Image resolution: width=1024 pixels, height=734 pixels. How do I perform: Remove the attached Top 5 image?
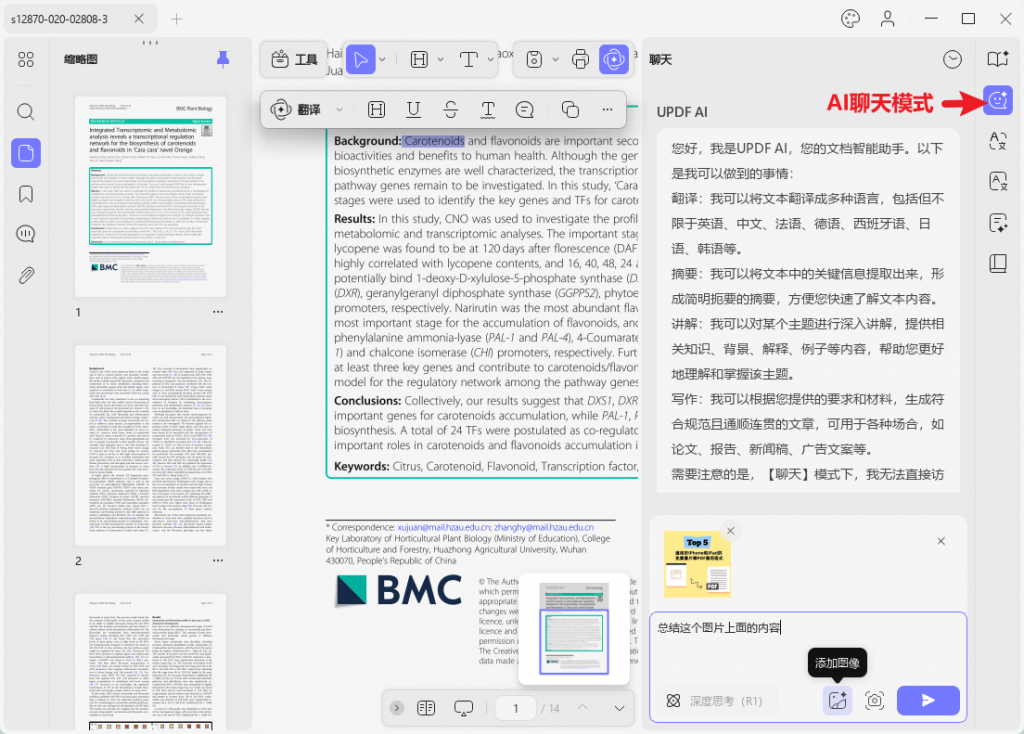(x=731, y=530)
